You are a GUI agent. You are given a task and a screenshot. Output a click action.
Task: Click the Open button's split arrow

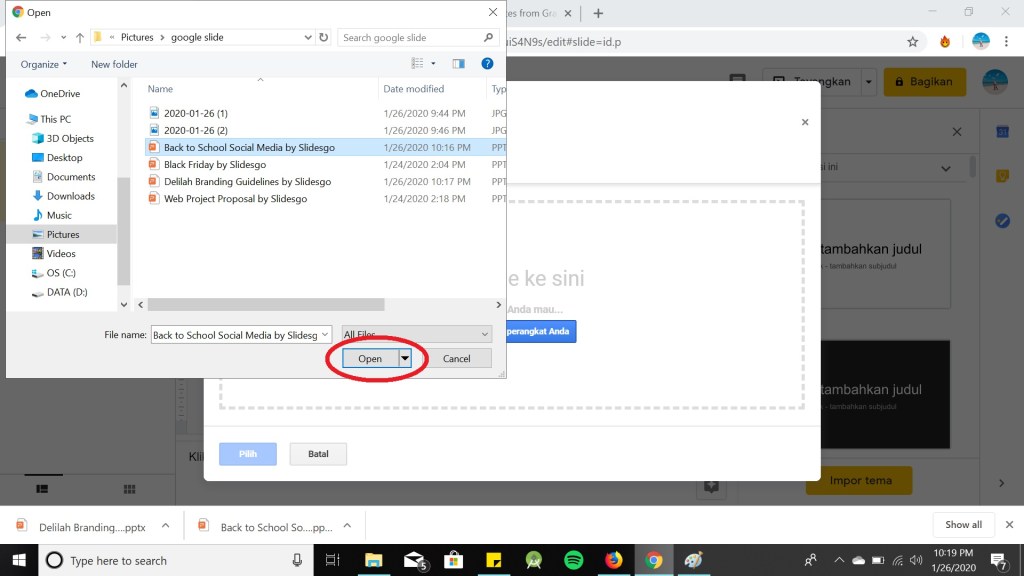tap(405, 358)
